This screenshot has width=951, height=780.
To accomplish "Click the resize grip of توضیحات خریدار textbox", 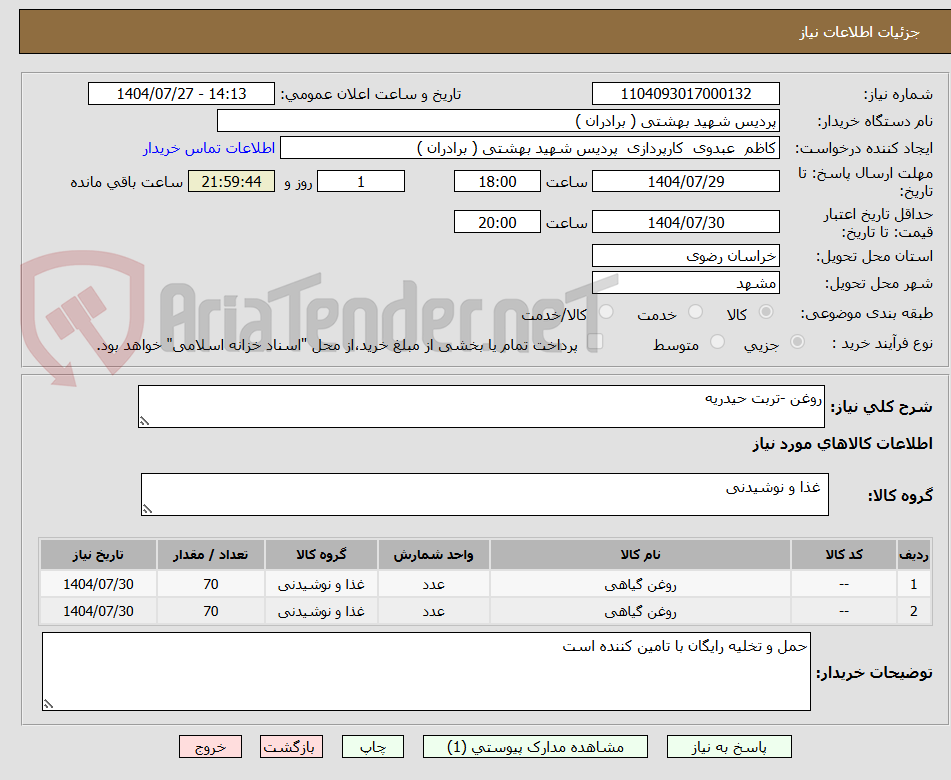I will [x=47, y=703].
